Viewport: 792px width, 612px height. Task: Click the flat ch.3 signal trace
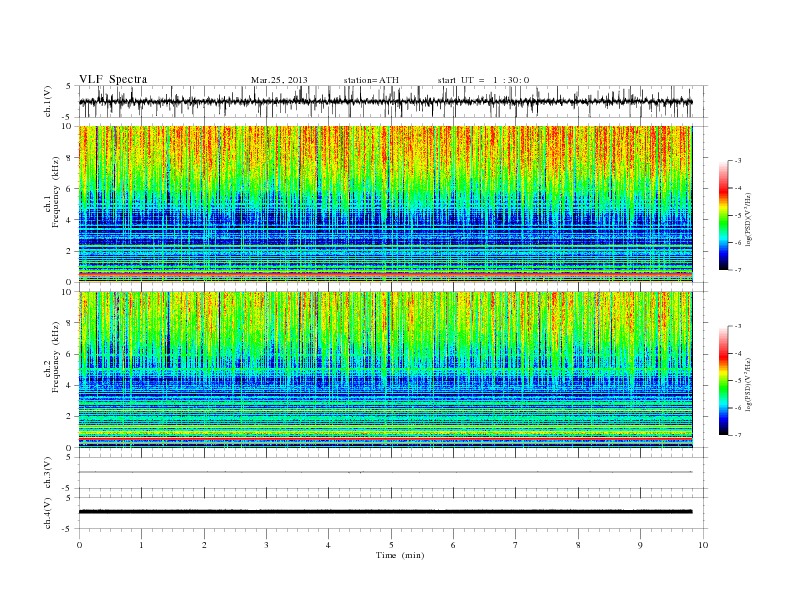pos(386,472)
